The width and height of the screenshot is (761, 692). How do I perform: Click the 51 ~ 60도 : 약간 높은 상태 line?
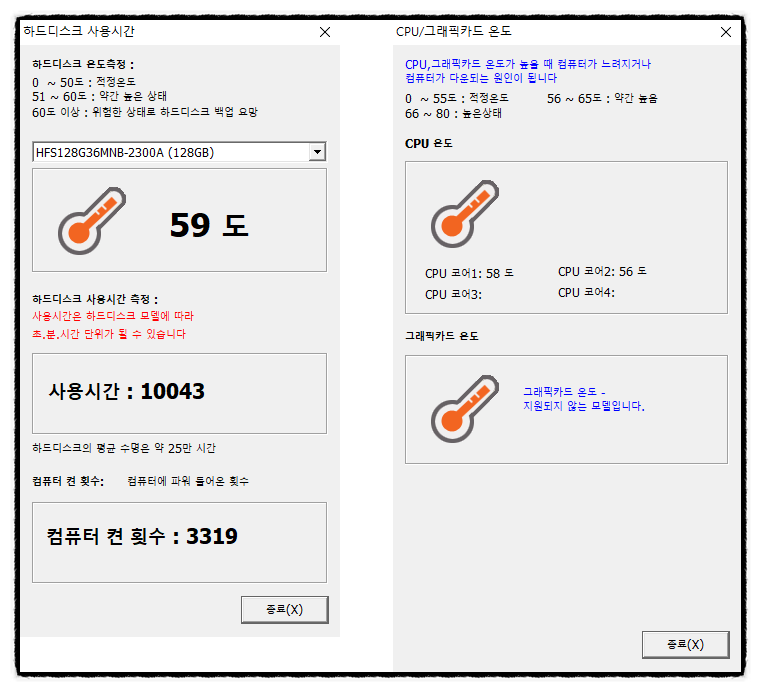[99, 96]
